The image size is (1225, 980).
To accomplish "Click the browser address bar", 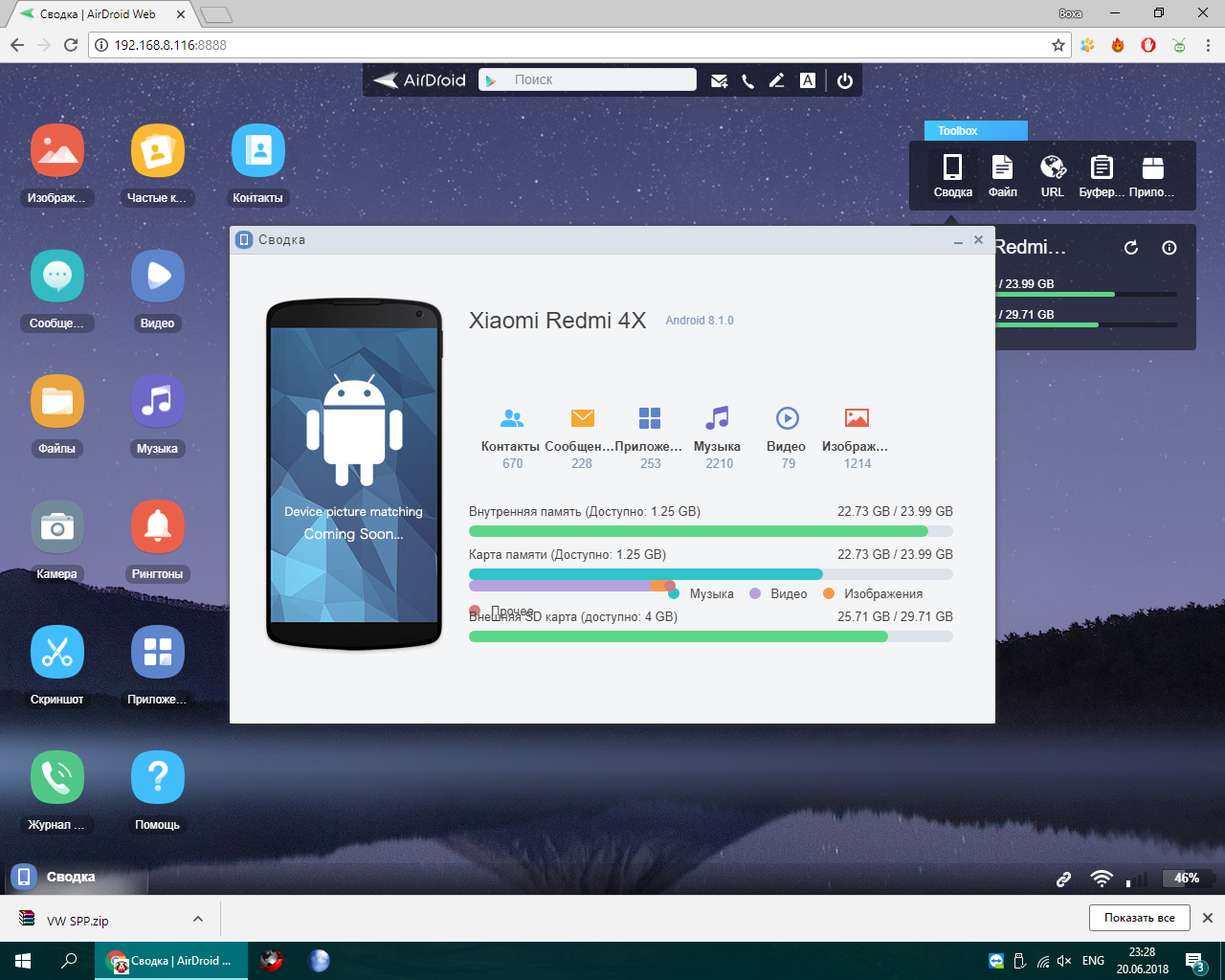I will coord(580,45).
